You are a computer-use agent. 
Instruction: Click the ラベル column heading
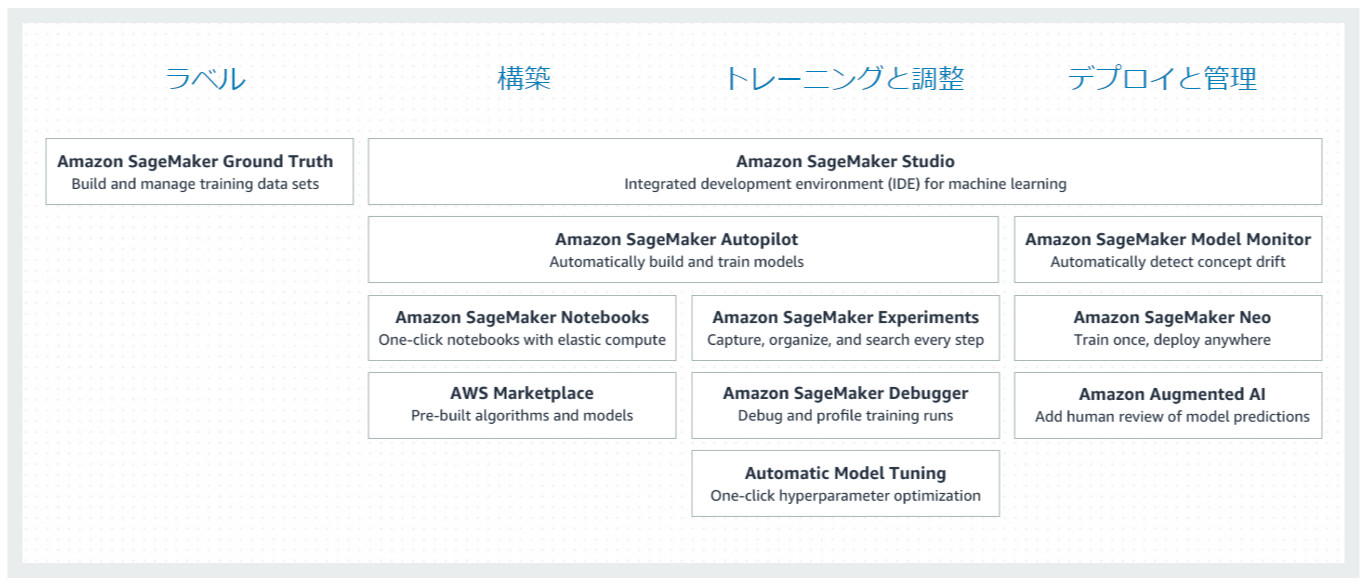click(205, 79)
